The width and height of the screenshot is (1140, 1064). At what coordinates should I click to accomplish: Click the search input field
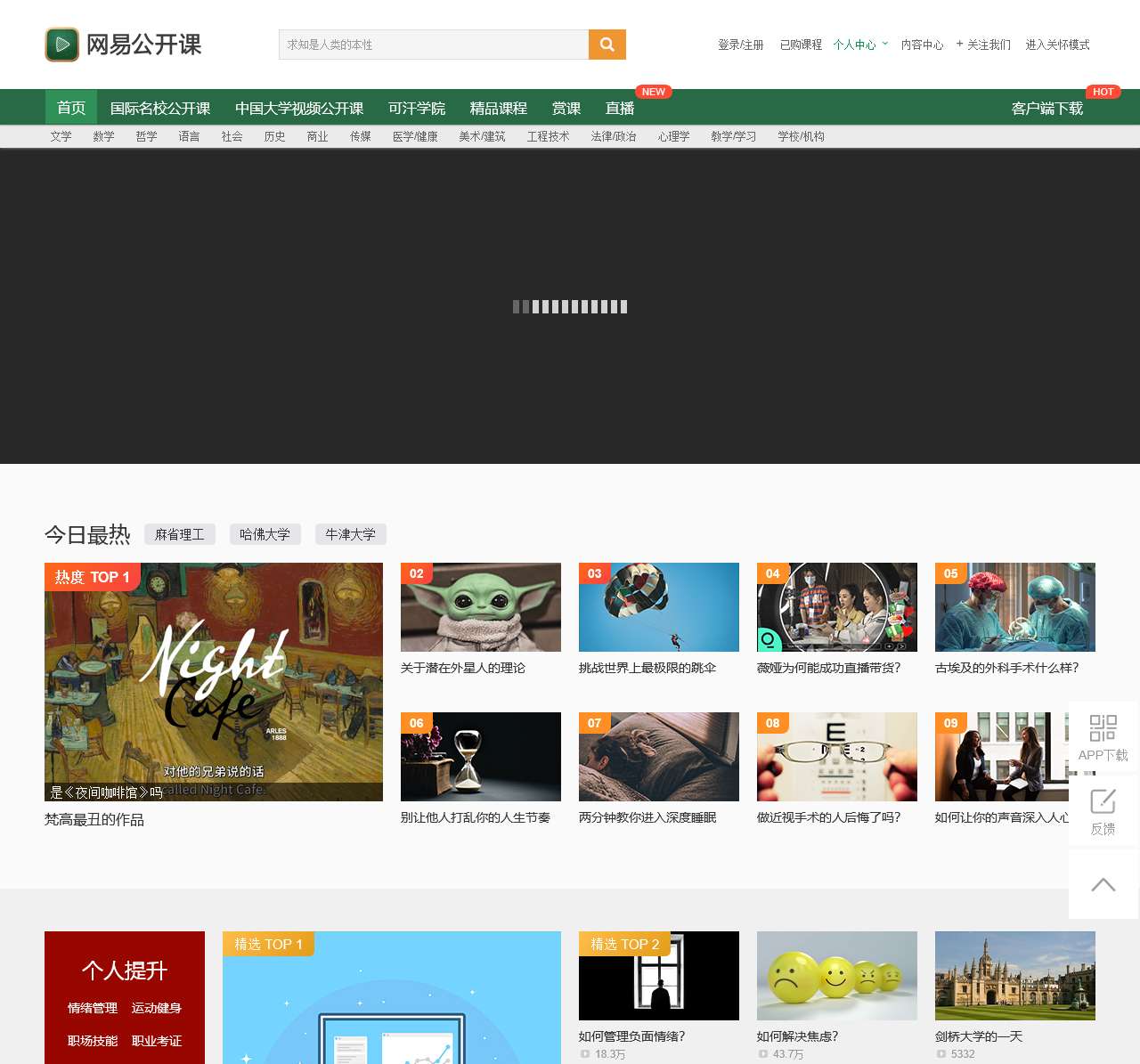(x=434, y=45)
